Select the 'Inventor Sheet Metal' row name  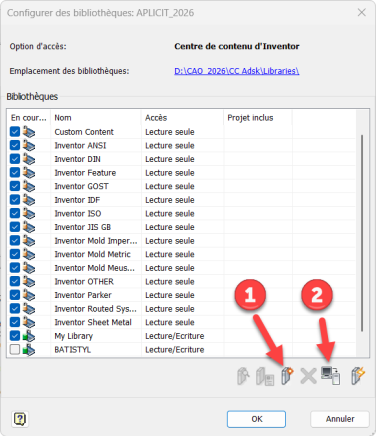tap(93, 322)
